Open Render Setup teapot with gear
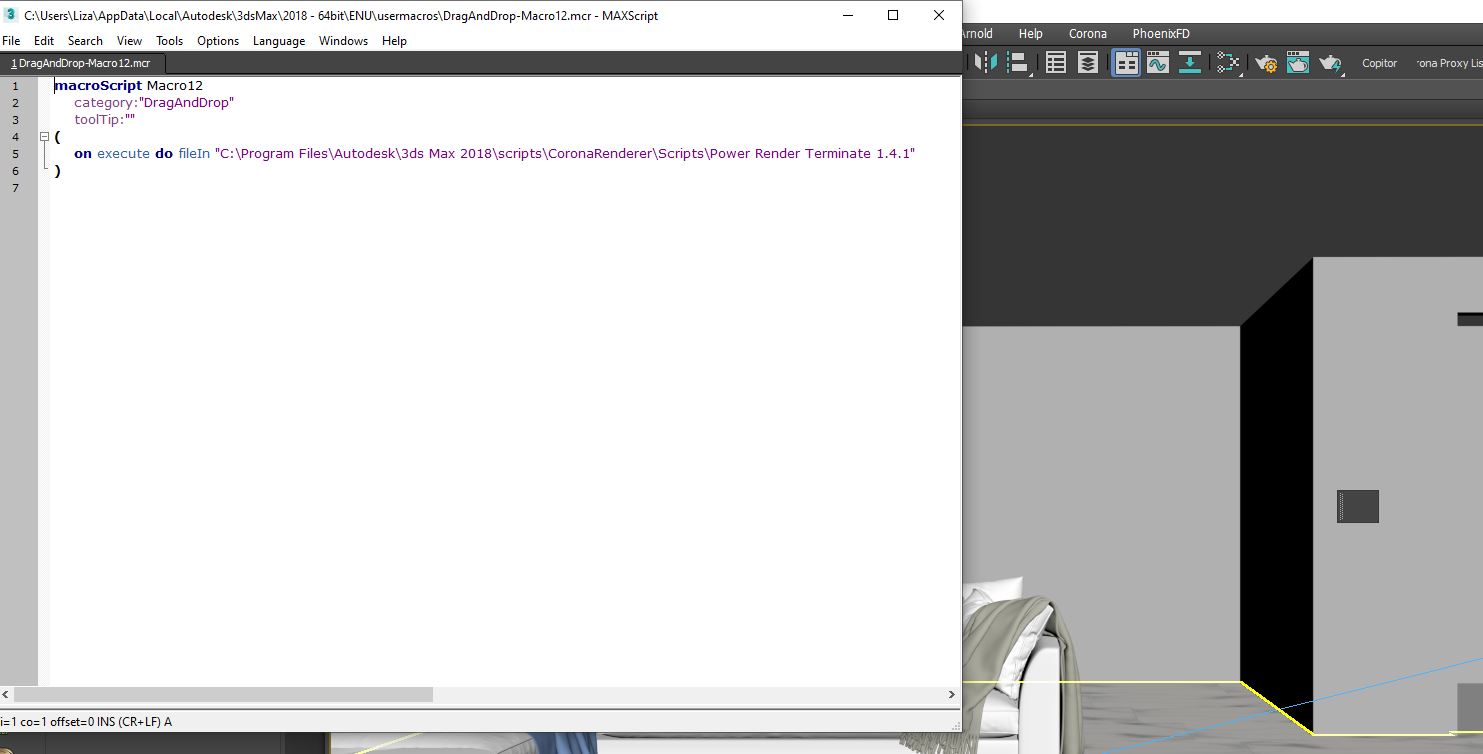Screen dimensions: 1483x754 coord(1266,63)
